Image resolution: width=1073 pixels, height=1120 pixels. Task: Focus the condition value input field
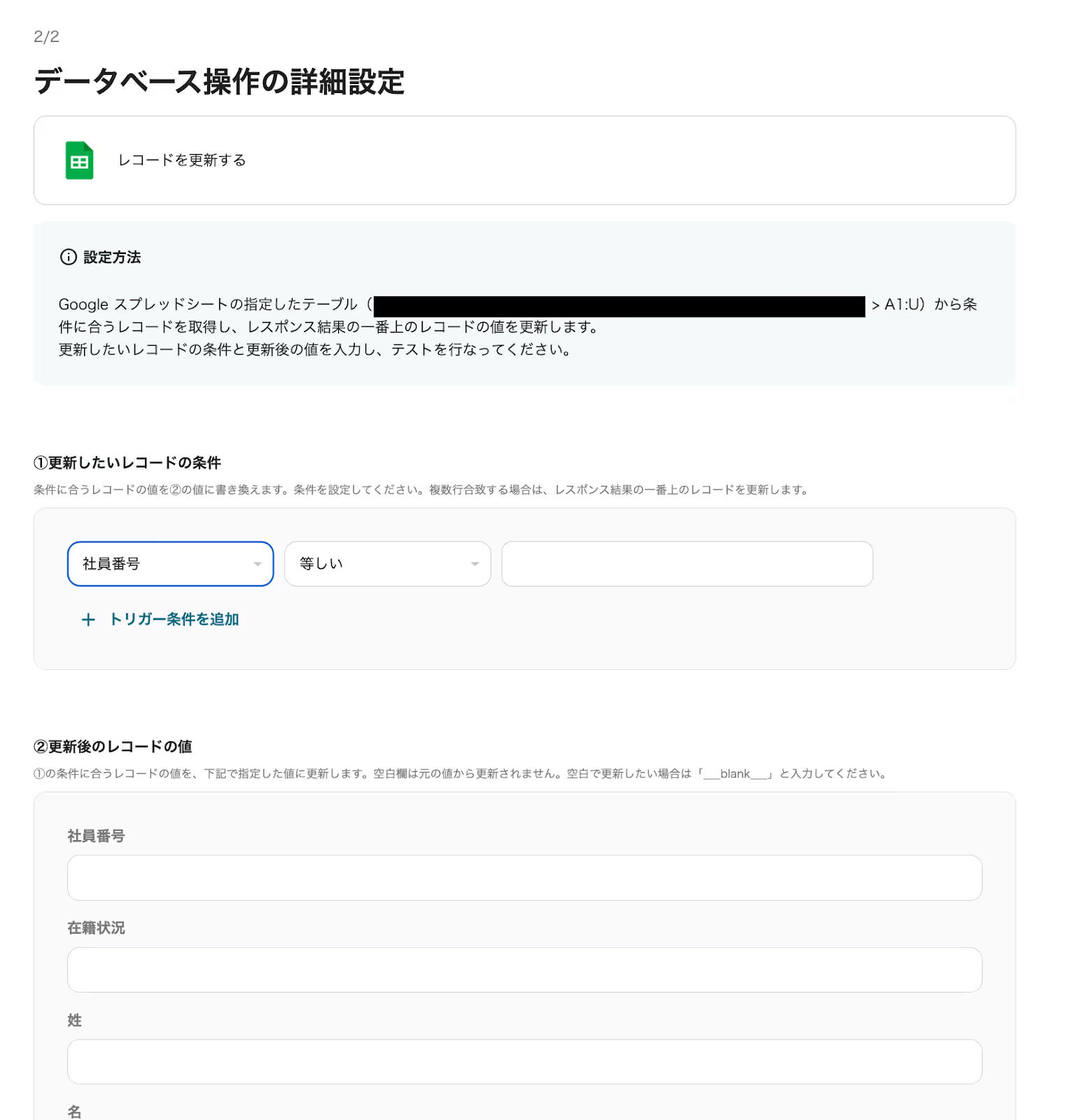pos(687,563)
